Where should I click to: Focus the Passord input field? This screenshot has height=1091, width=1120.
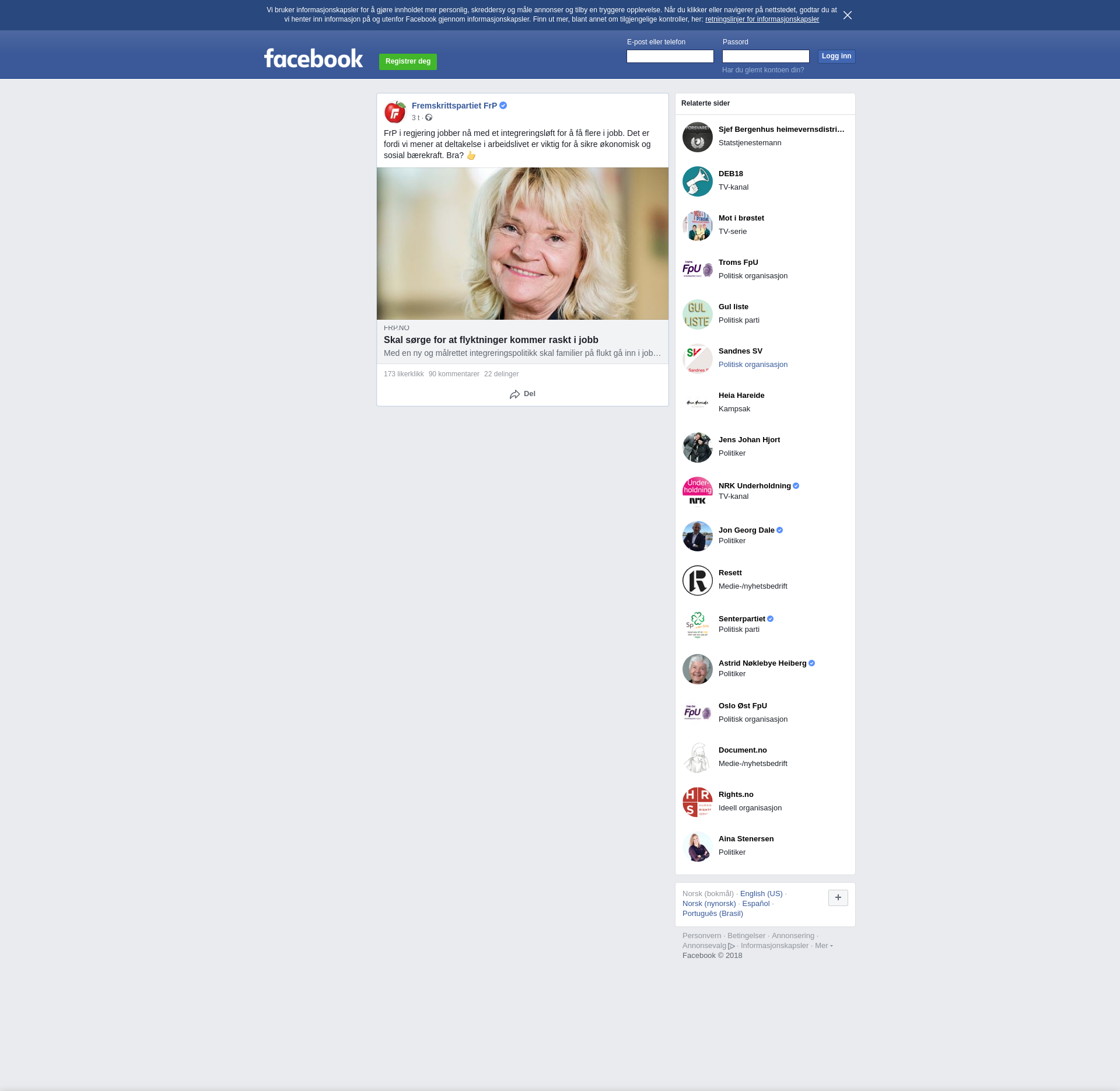pyautogui.click(x=766, y=56)
